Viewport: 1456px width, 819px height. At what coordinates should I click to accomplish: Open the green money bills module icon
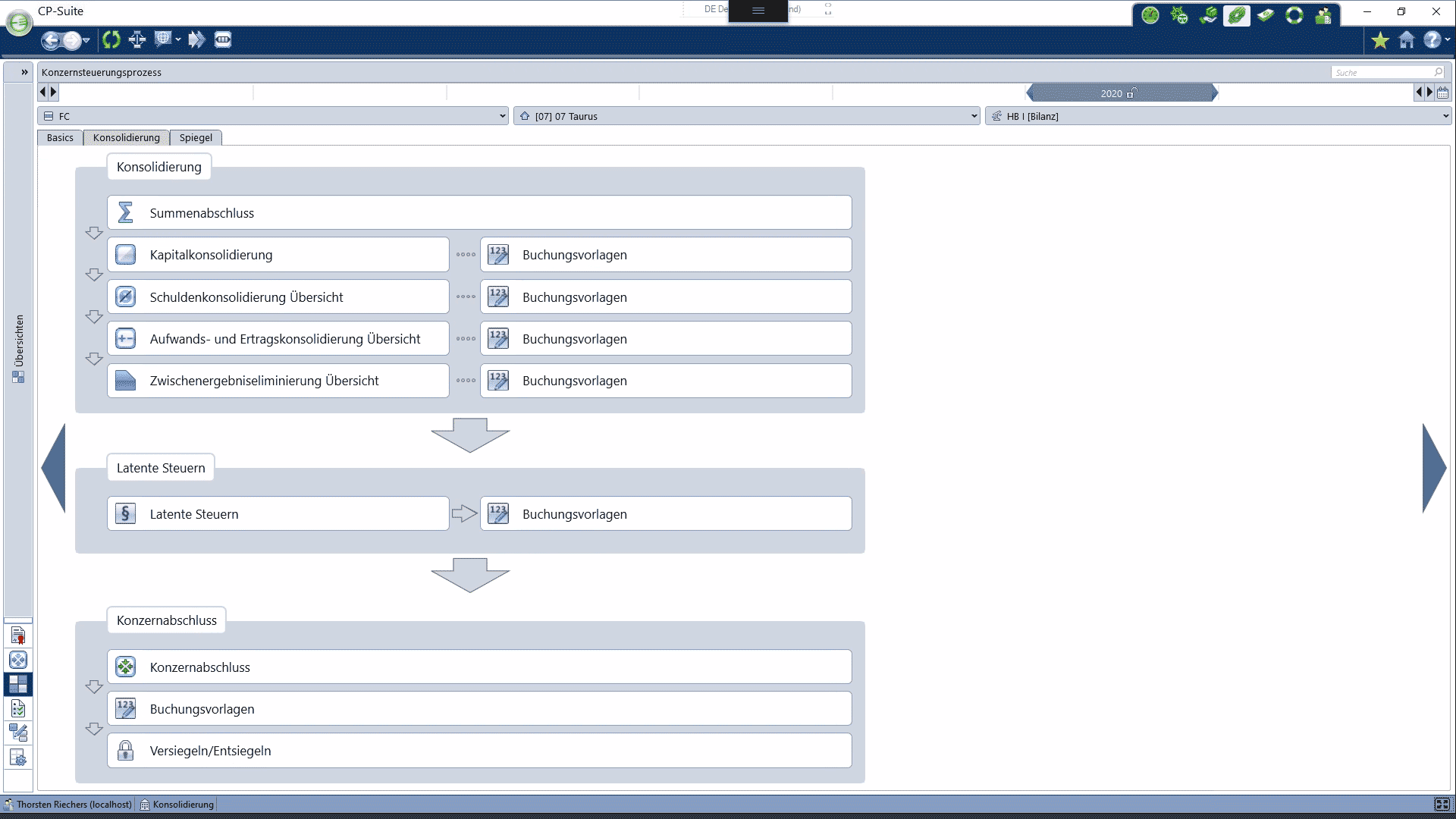[1266, 15]
